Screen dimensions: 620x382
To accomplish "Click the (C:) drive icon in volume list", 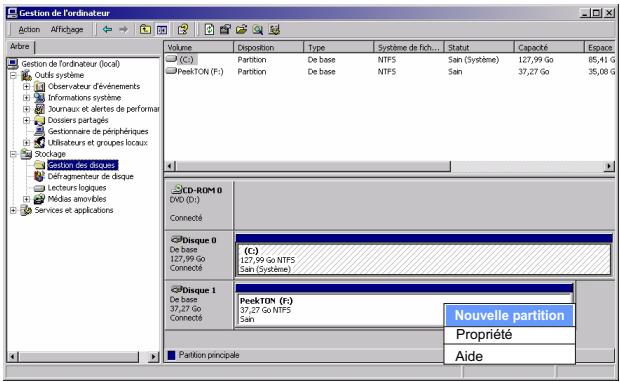I will tap(171, 59).
